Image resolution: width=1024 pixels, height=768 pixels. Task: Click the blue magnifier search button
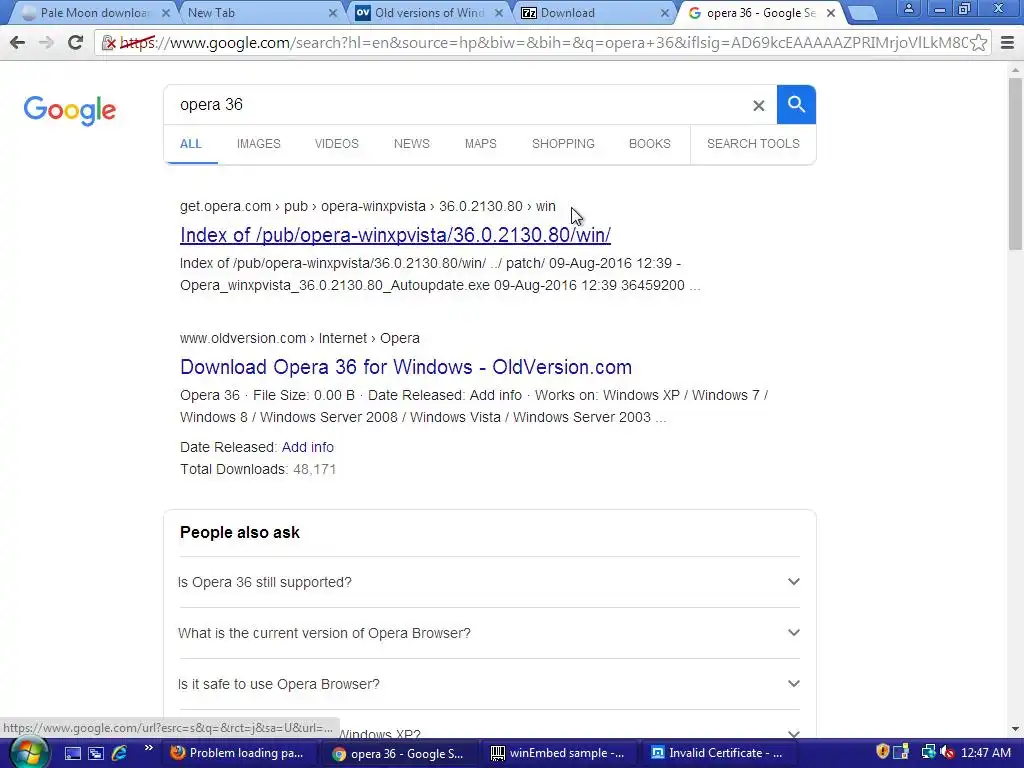[x=796, y=104]
